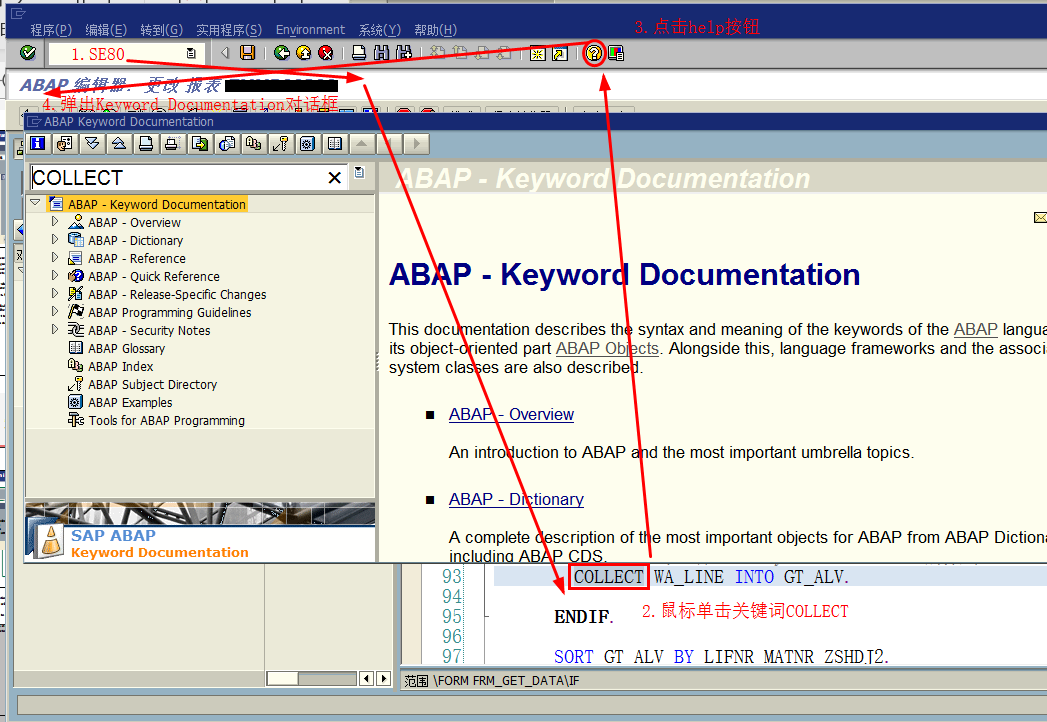The width and height of the screenshot is (1047, 722).
Task: Click the Customize Local Layout monitor icon
Action: (x=616, y=53)
